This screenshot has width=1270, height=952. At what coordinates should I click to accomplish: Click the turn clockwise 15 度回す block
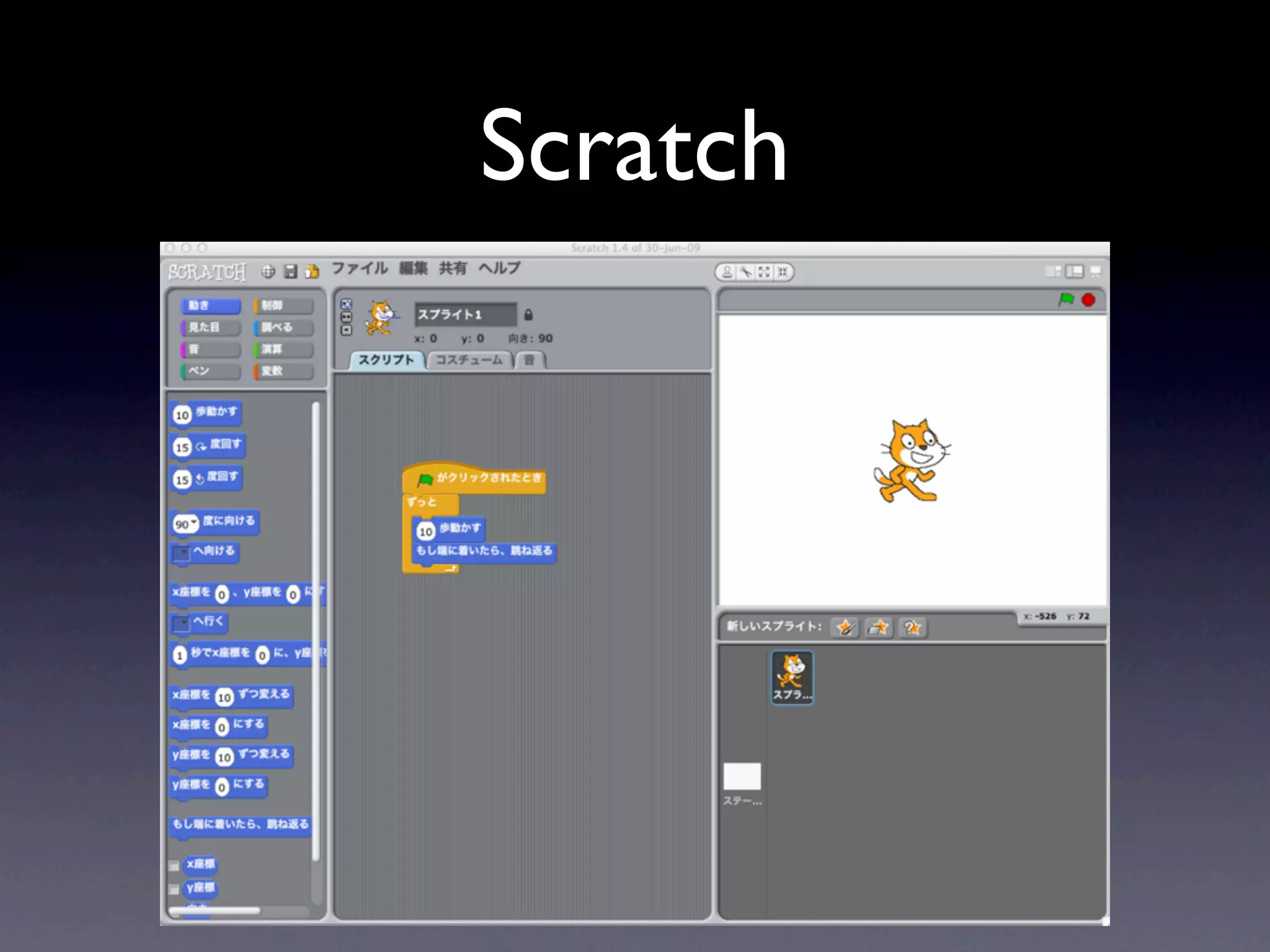click(x=208, y=446)
